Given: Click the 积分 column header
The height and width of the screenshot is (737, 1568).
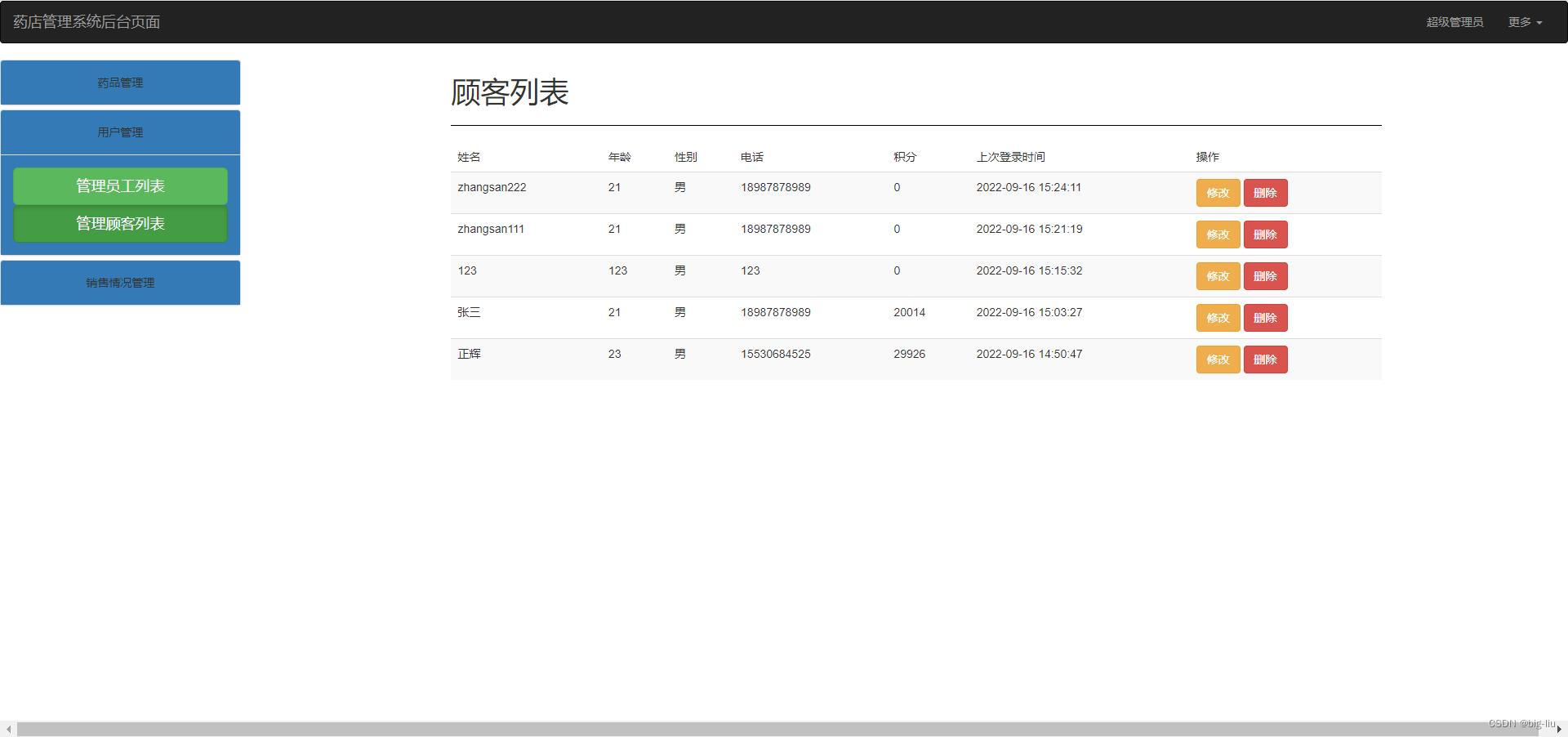Looking at the screenshot, I should pos(902,157).
